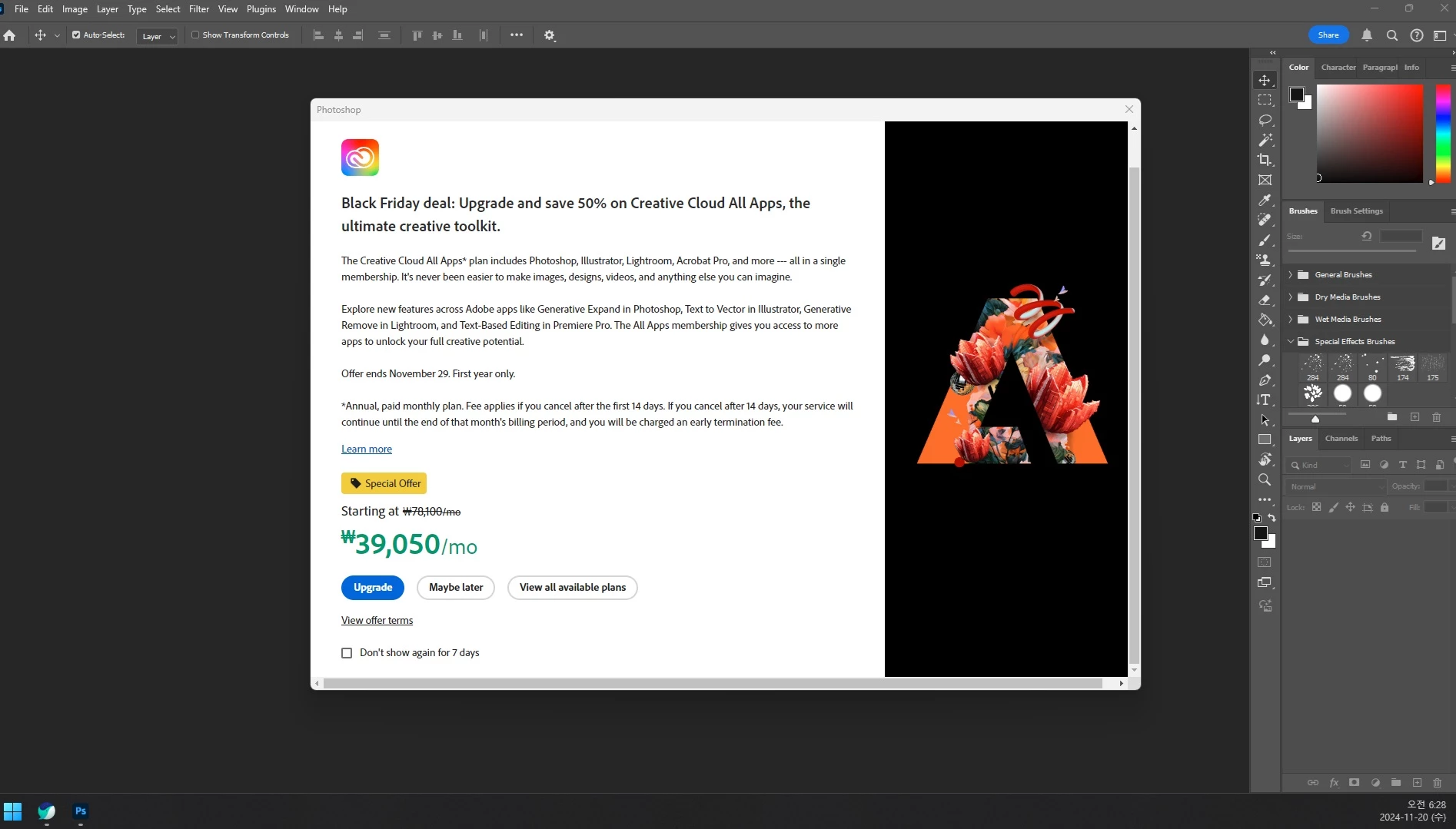The height and width of the screenshot is (829, 1456).
Task: Click the Maybe later button
Action: click(456, 588)
